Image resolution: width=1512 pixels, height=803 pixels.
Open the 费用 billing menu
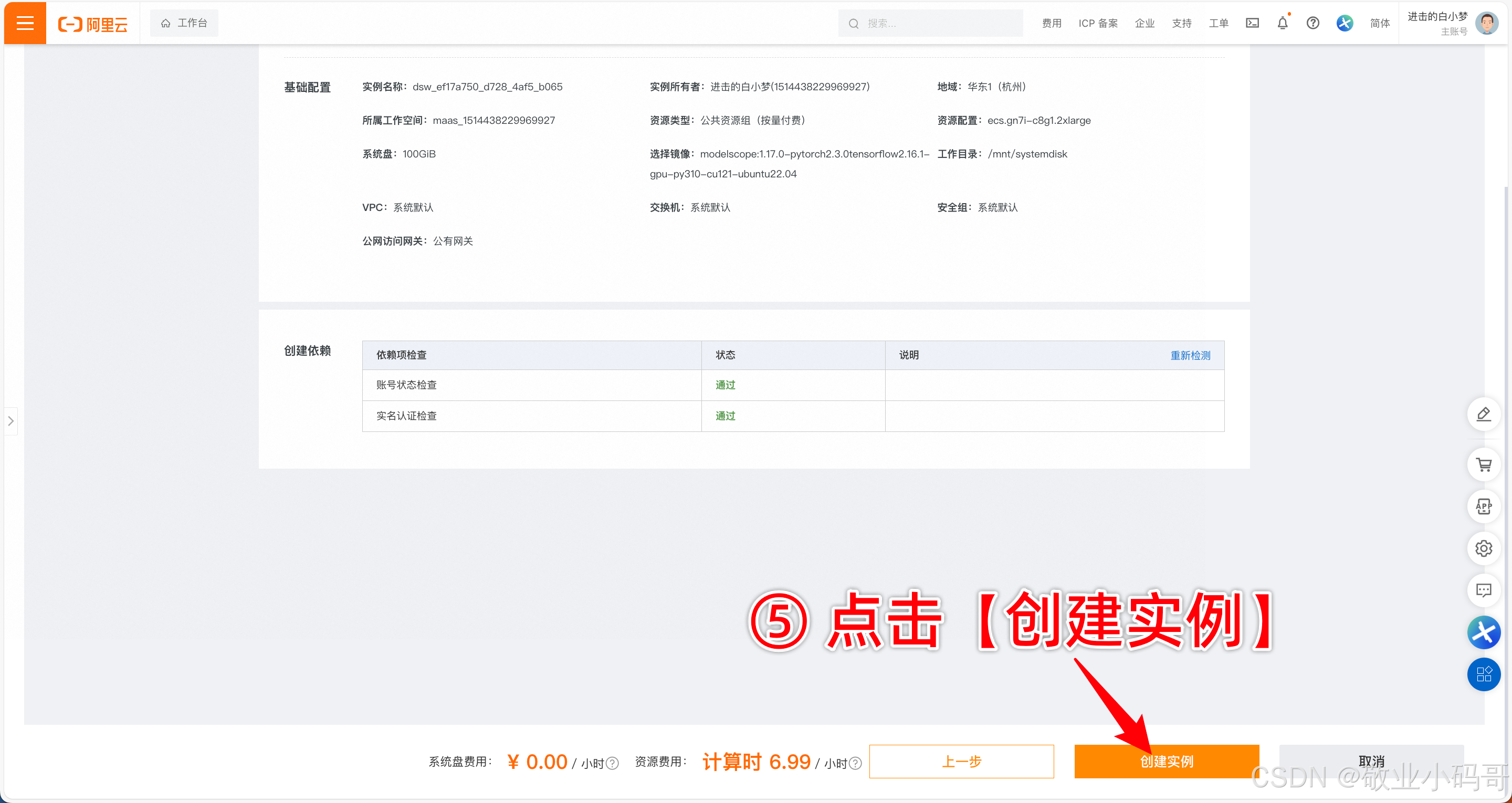(x=1051, y=23)
